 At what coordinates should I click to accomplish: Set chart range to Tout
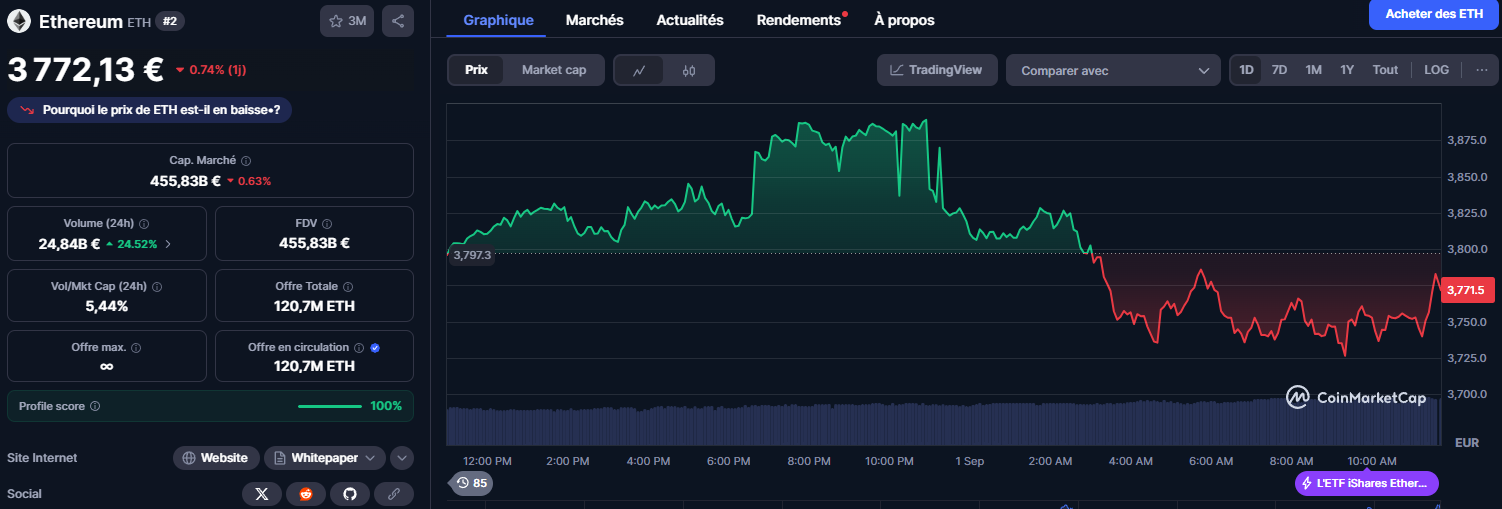coord(1385,70)
